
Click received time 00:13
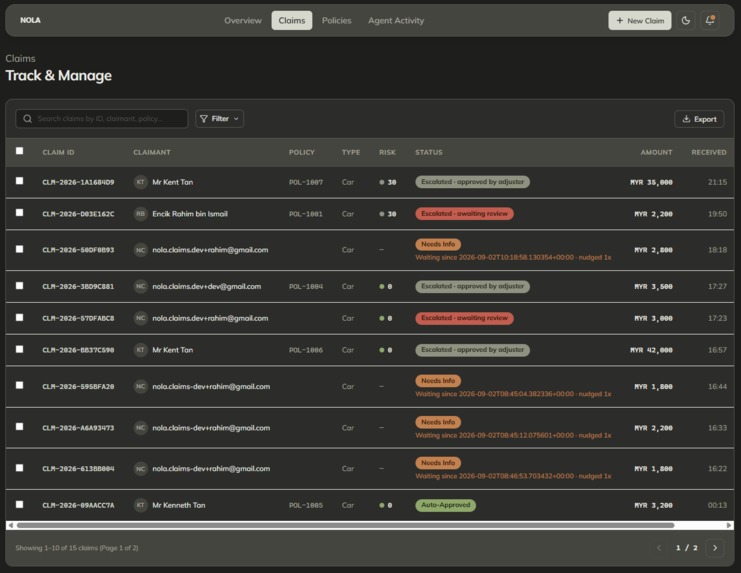[x=717, y=505]
